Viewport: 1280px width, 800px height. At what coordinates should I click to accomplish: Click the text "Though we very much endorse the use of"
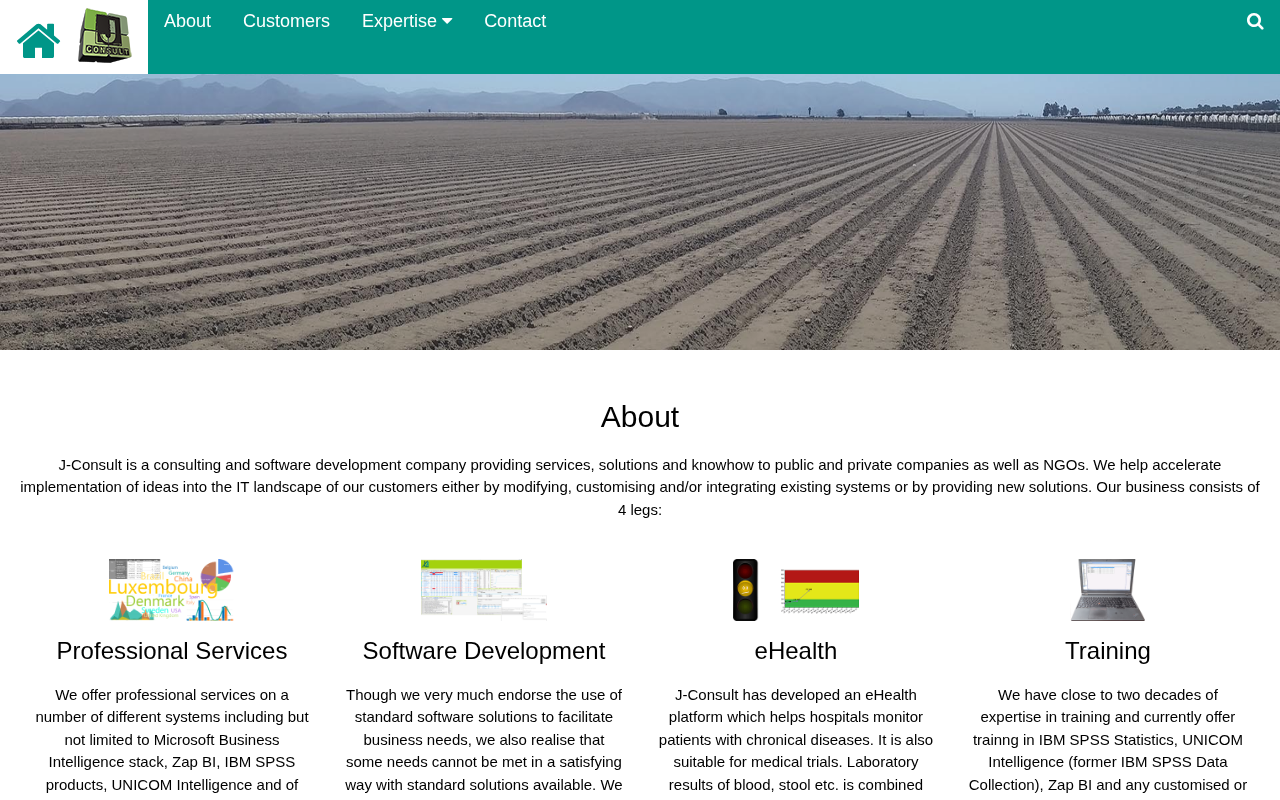(x=484, y=695)
